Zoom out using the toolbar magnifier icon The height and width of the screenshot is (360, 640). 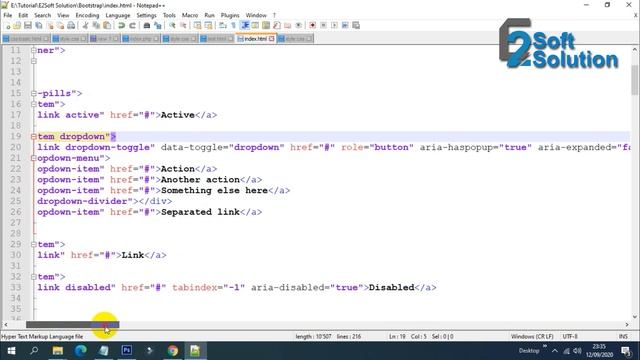tap(183, 25)
